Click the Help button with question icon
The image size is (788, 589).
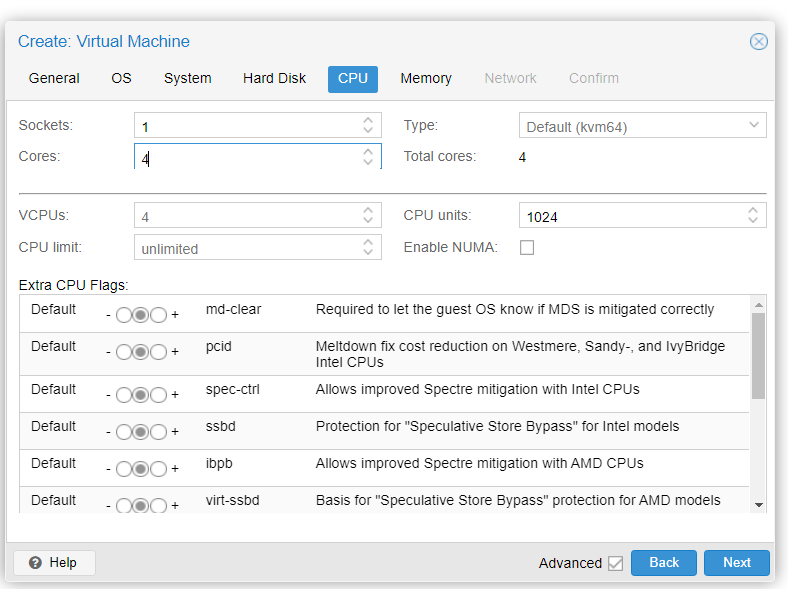tap(54, 563)
